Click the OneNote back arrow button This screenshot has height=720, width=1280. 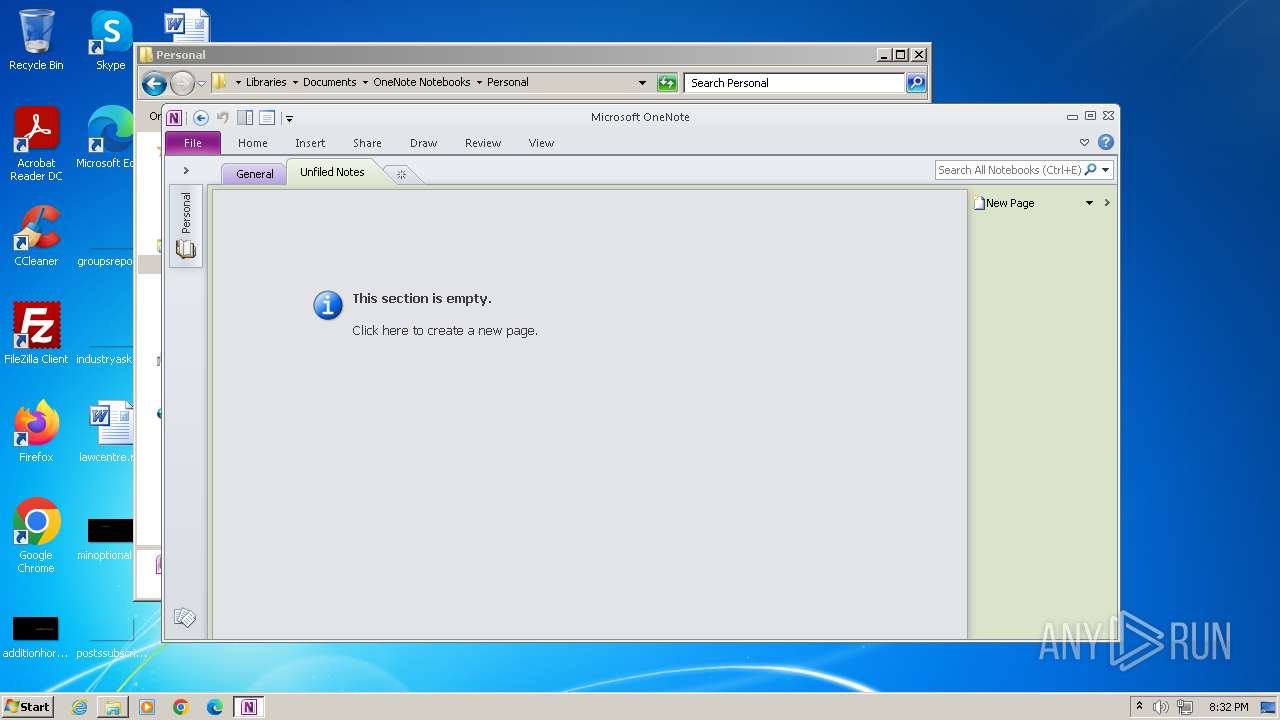coord(201,118)
